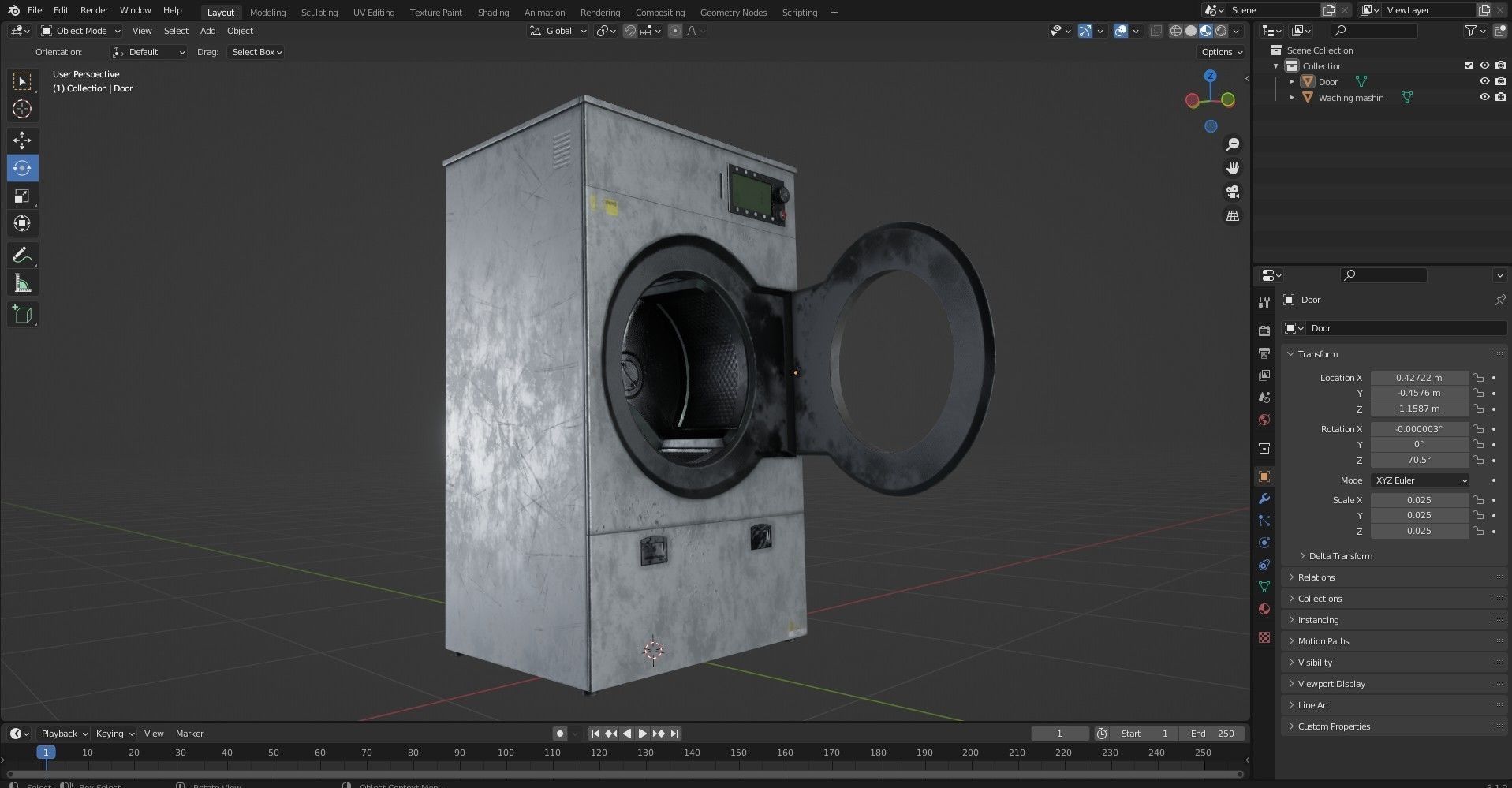The height and width of the screenshot is (788, 1512).
Task: Open the File menu
Action: (35, 10)
